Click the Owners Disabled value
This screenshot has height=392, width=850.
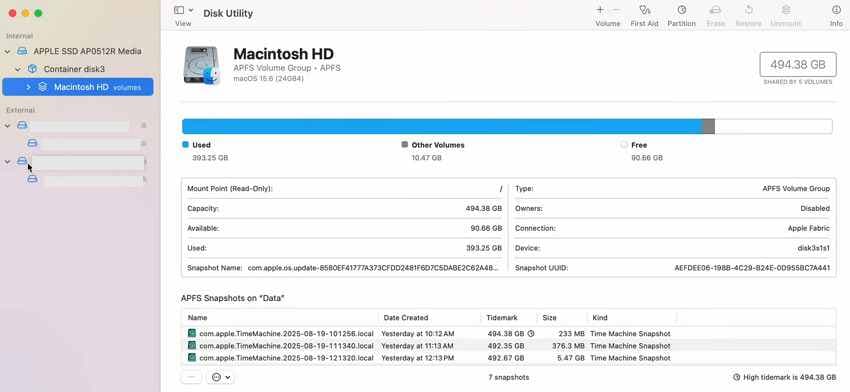tap(815, 208)
